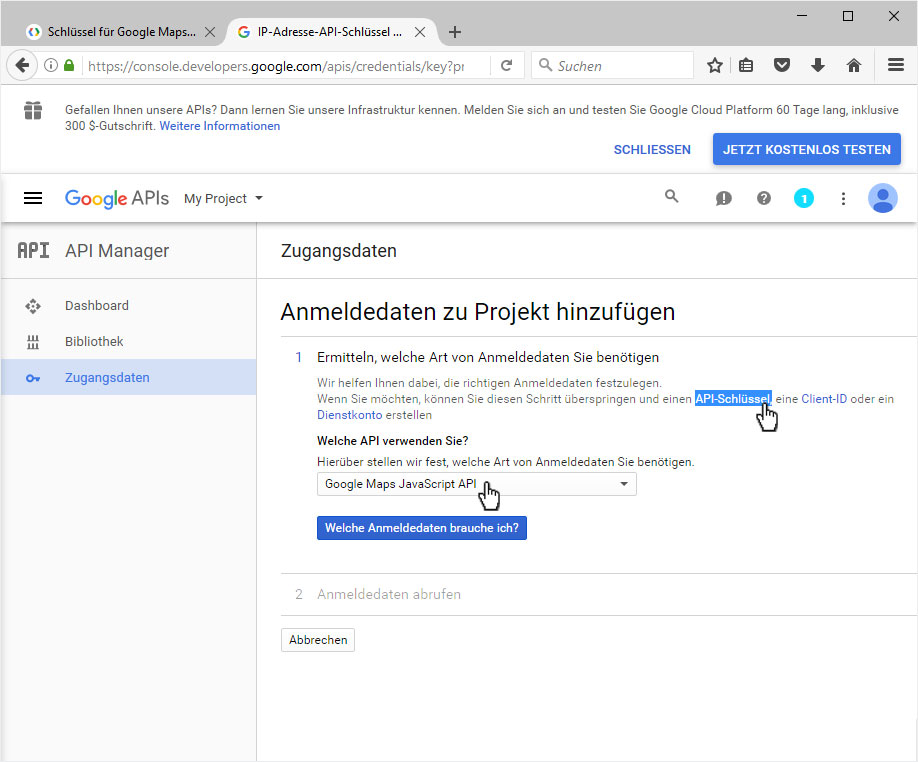
Task: Close the 'IP-Adresse-API-Schlüssel' tab
Action: (420, 32)
